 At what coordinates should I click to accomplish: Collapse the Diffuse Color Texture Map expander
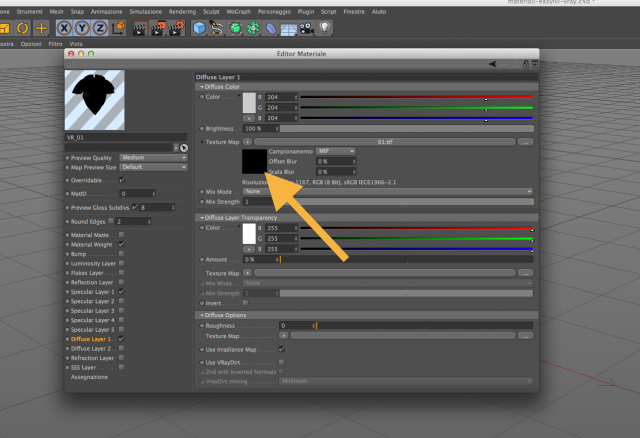202,142
